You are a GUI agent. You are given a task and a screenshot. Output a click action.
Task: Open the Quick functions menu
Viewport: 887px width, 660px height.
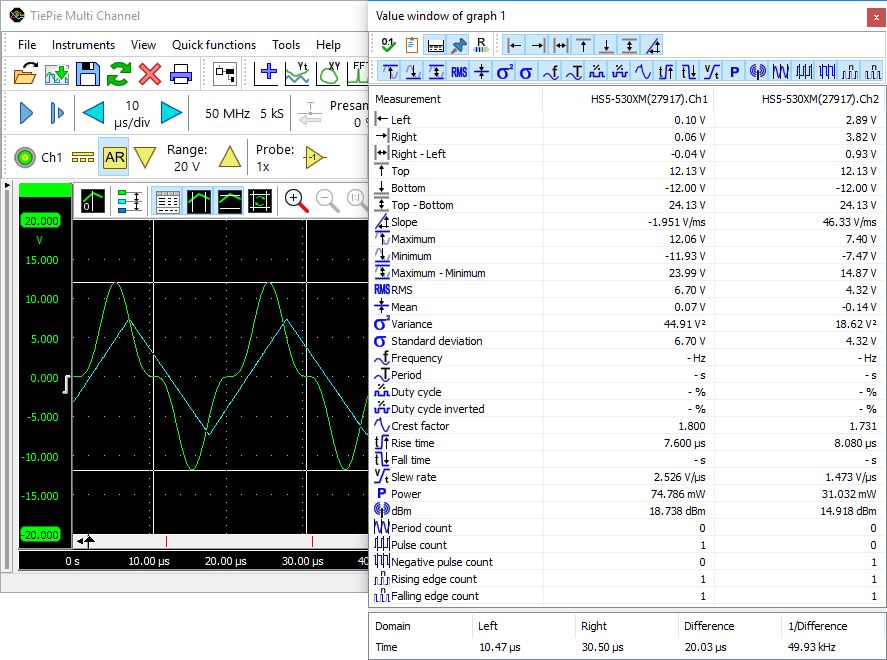coord(213,44)
